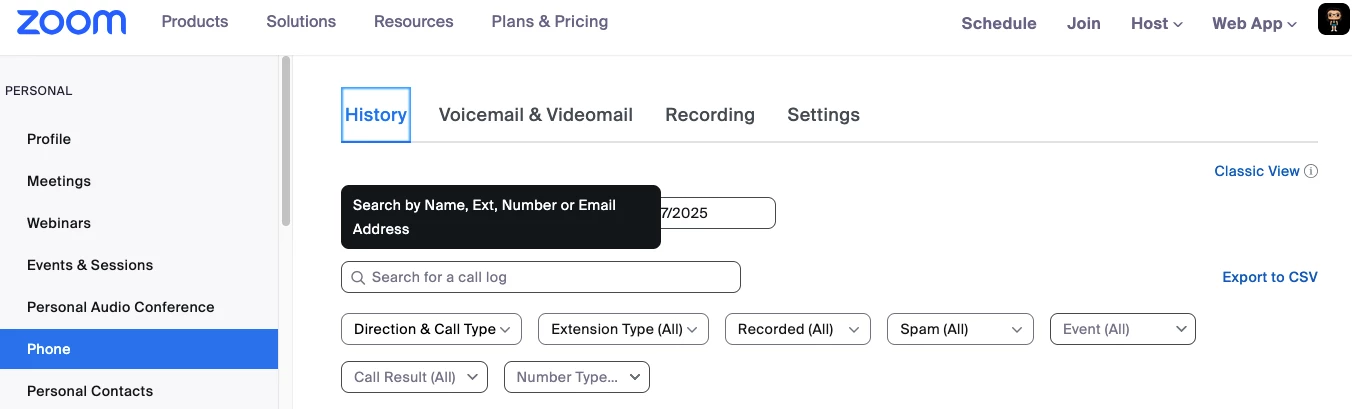Open the user profile avatar
The height and width of the screenshot is (409, 1352).
click(x=1334, y=20)
